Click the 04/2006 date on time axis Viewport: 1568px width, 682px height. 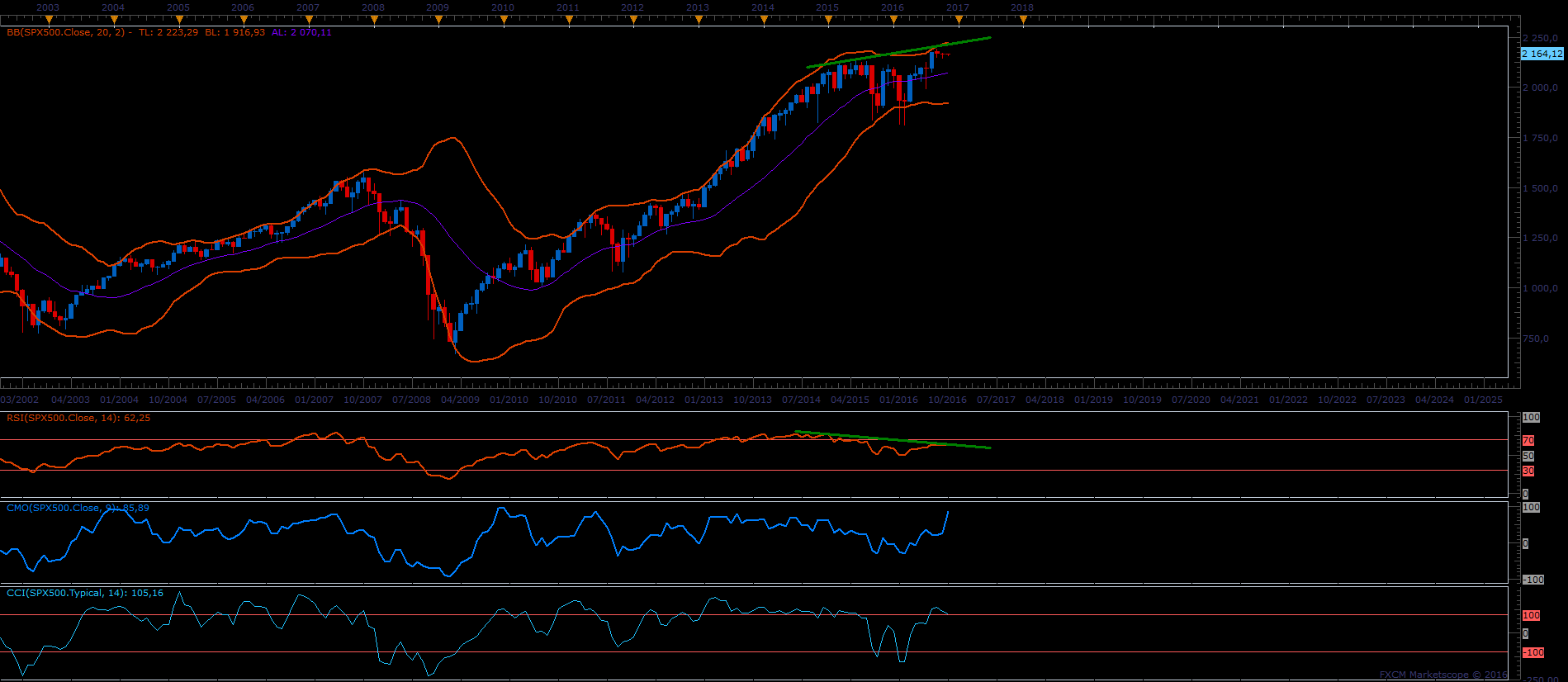pyautogui.click(x=266, y=400)
